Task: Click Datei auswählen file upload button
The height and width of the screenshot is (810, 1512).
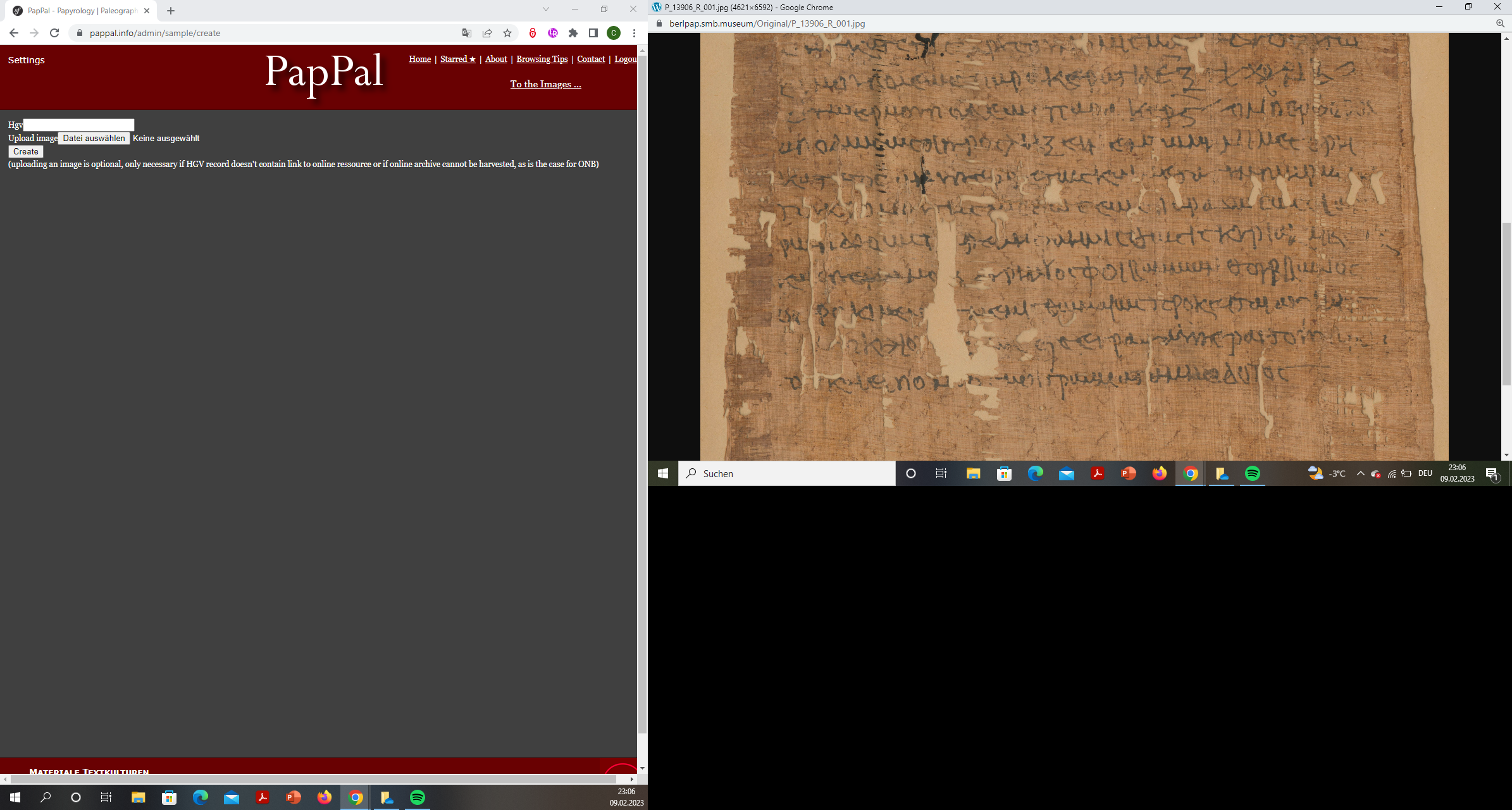Action: click(x=94, y=138)
